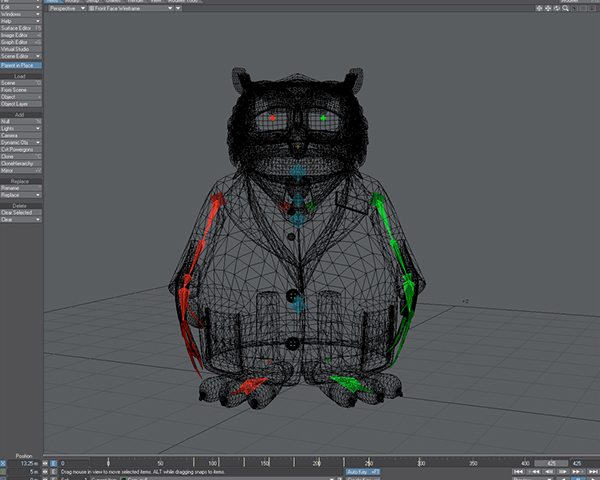Click the Rename button
The height and width of the screenshot is (480, 600).
click(21, 188)
